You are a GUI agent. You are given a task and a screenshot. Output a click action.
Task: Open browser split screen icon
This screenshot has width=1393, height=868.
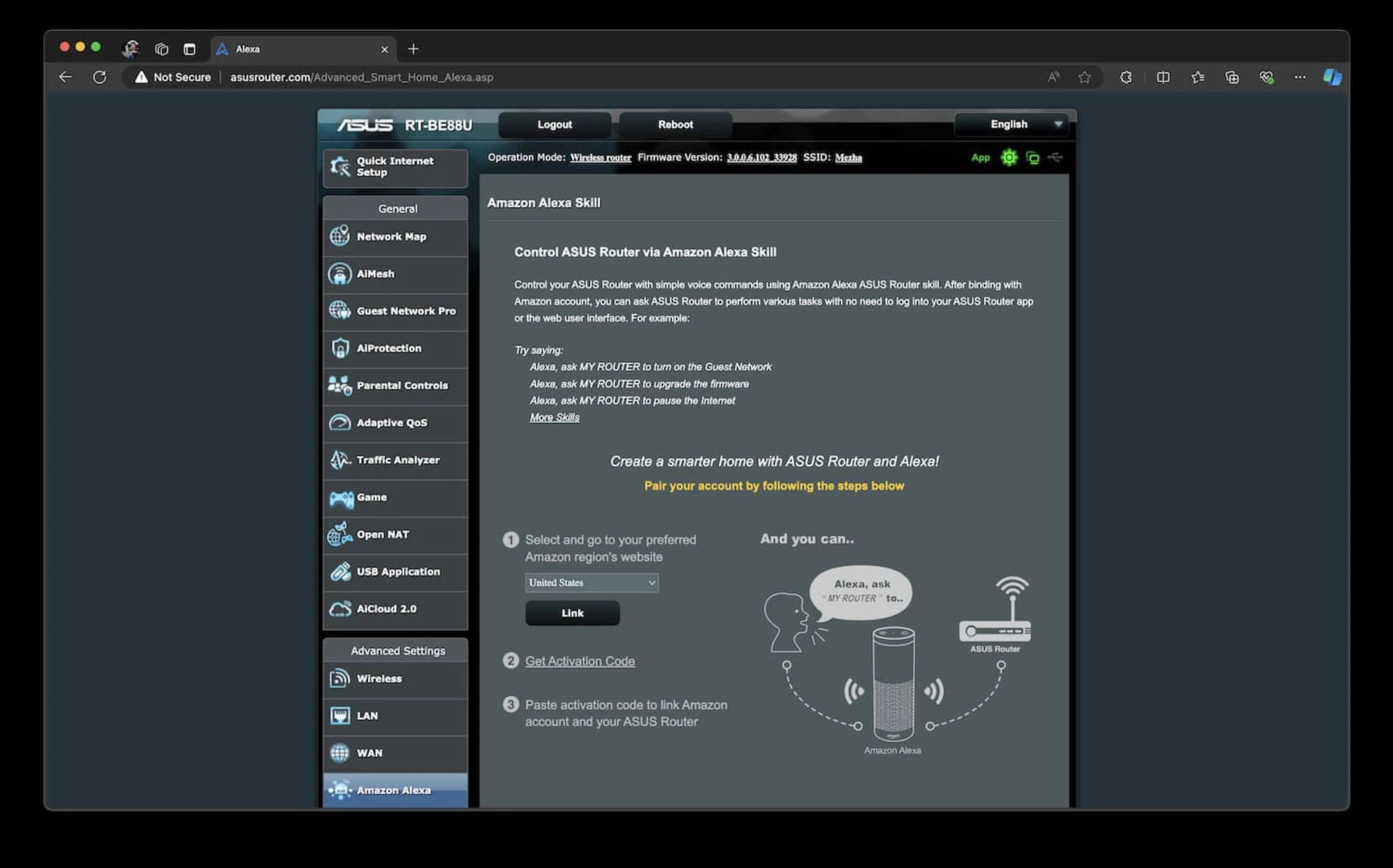pyautogui.click(x=1163, y=77)
